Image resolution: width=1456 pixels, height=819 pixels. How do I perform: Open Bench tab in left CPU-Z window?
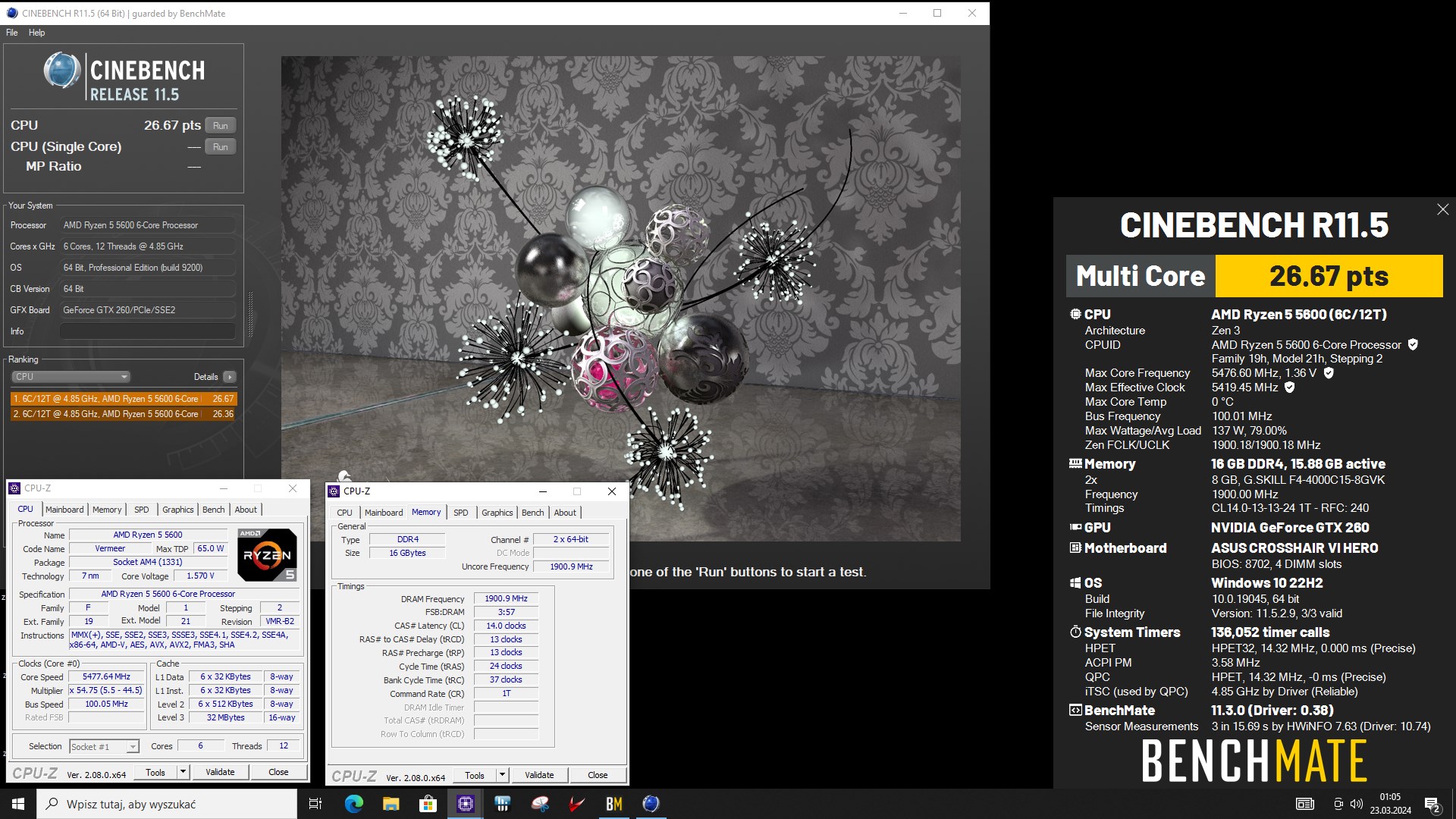(214, 510)
